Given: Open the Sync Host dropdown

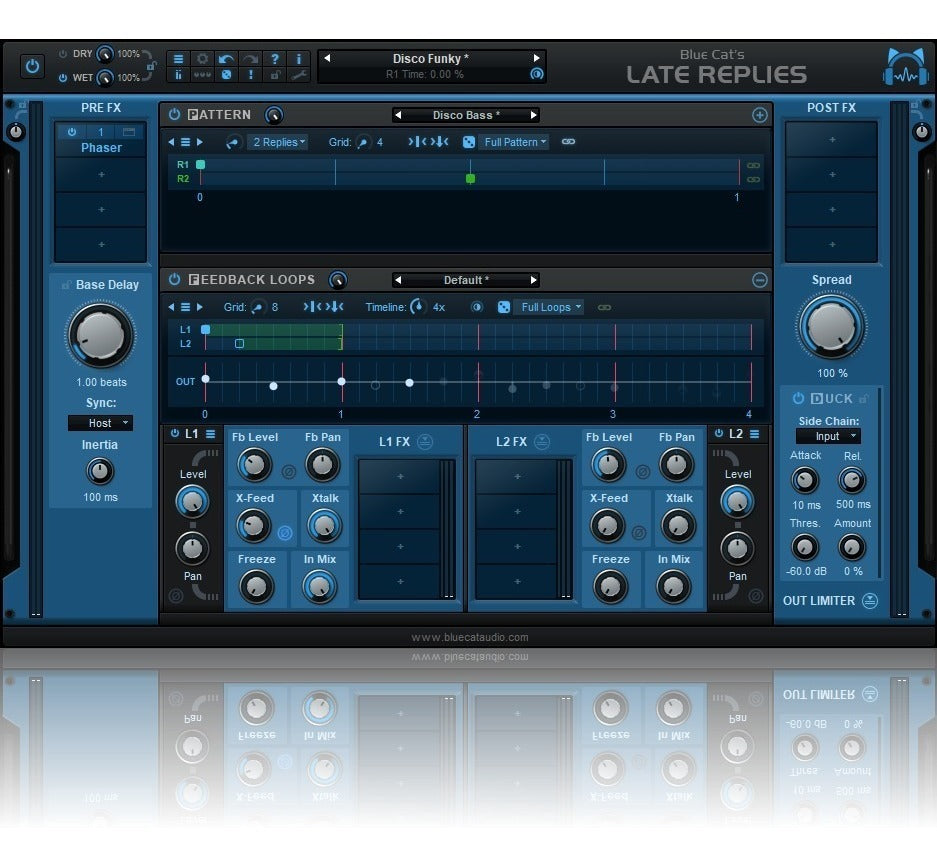Looking at the screenshot, I should coord(100,423).
